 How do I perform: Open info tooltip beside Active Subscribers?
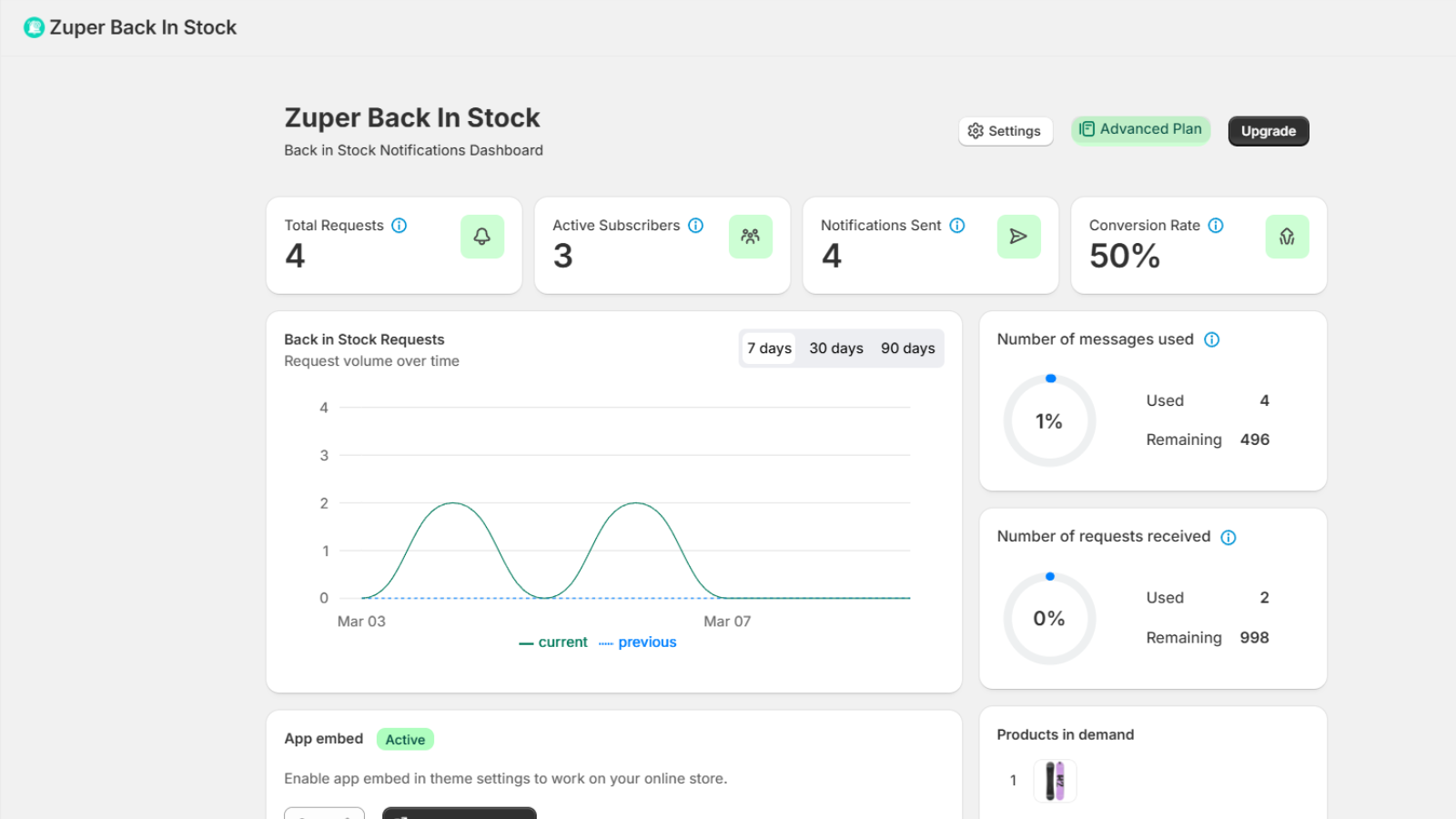(696, 226)
